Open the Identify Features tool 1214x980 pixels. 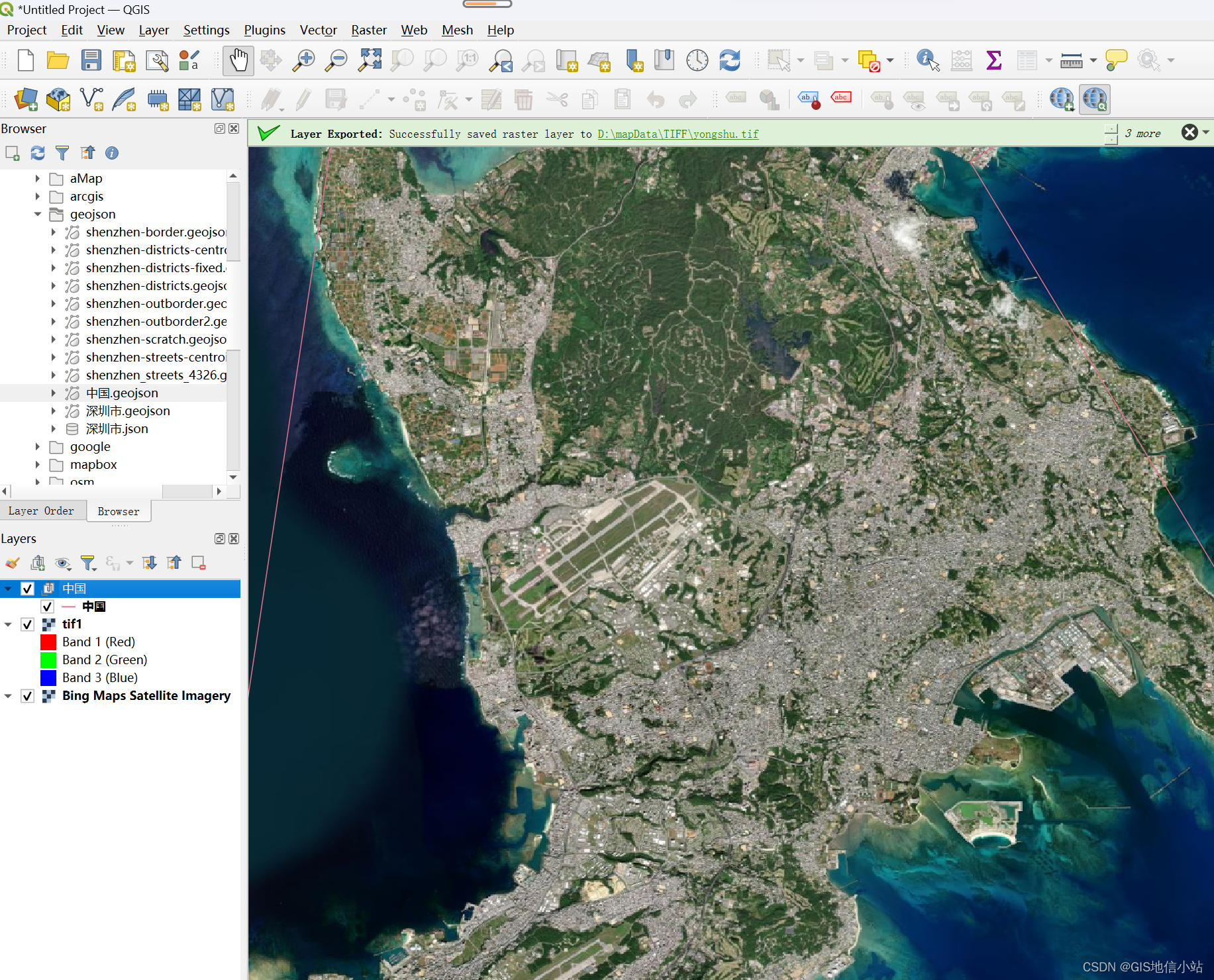[x=927, y=61]
